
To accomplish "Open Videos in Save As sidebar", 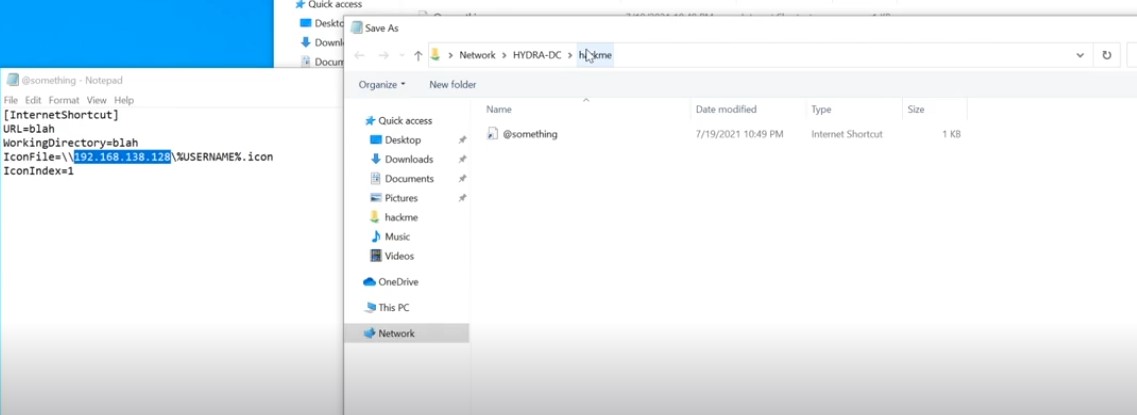I will [x=399, y=256].
